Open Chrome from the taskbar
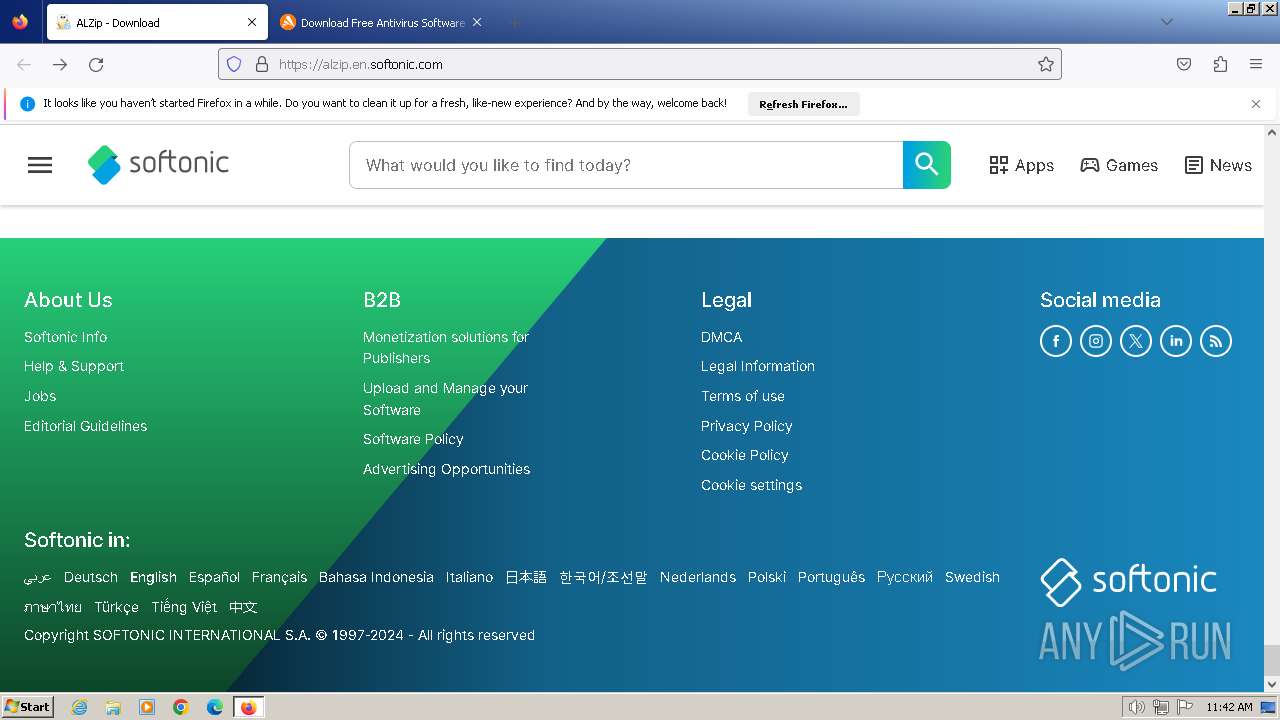 (x=181, y=707)
